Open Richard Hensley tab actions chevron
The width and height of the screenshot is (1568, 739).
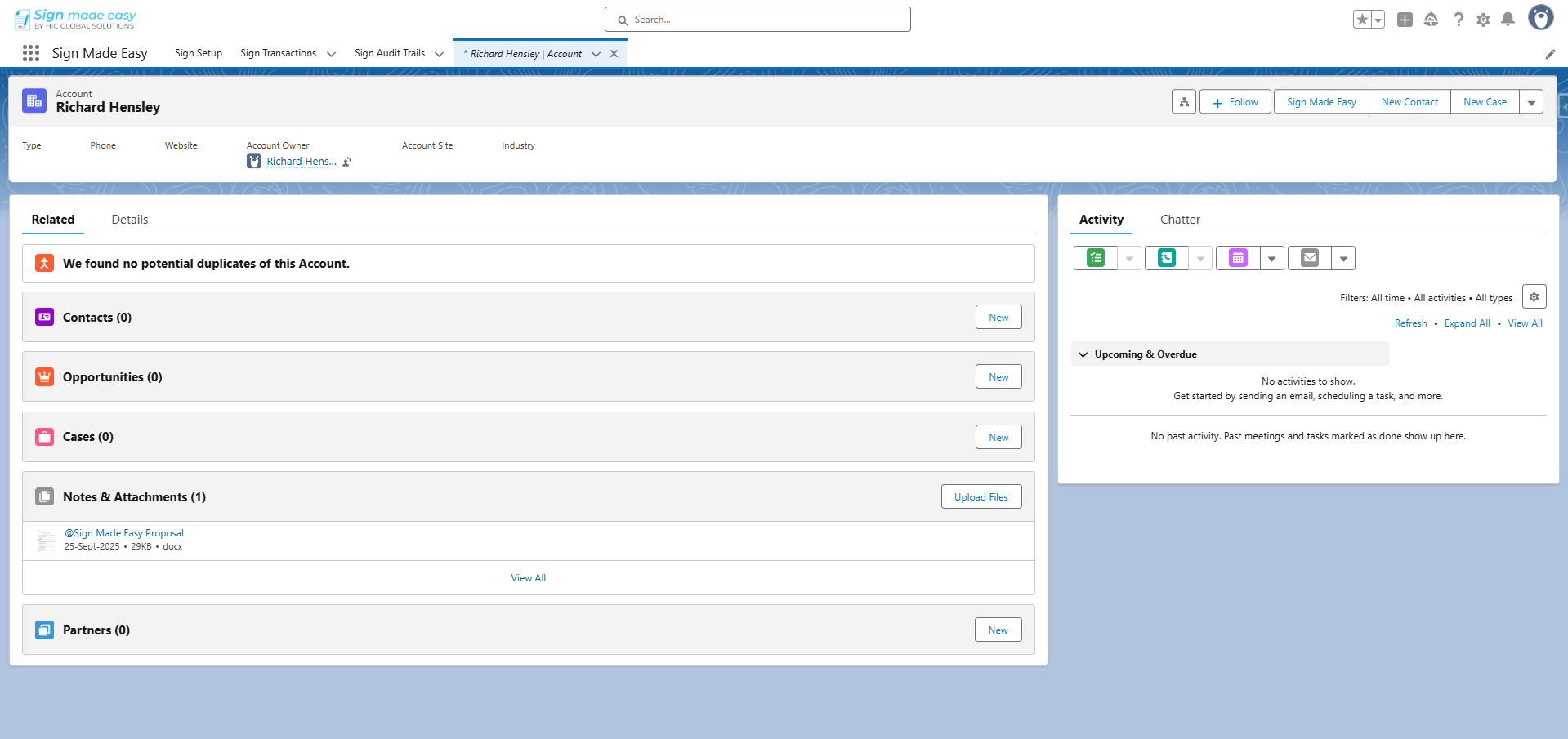coord(596,54)
